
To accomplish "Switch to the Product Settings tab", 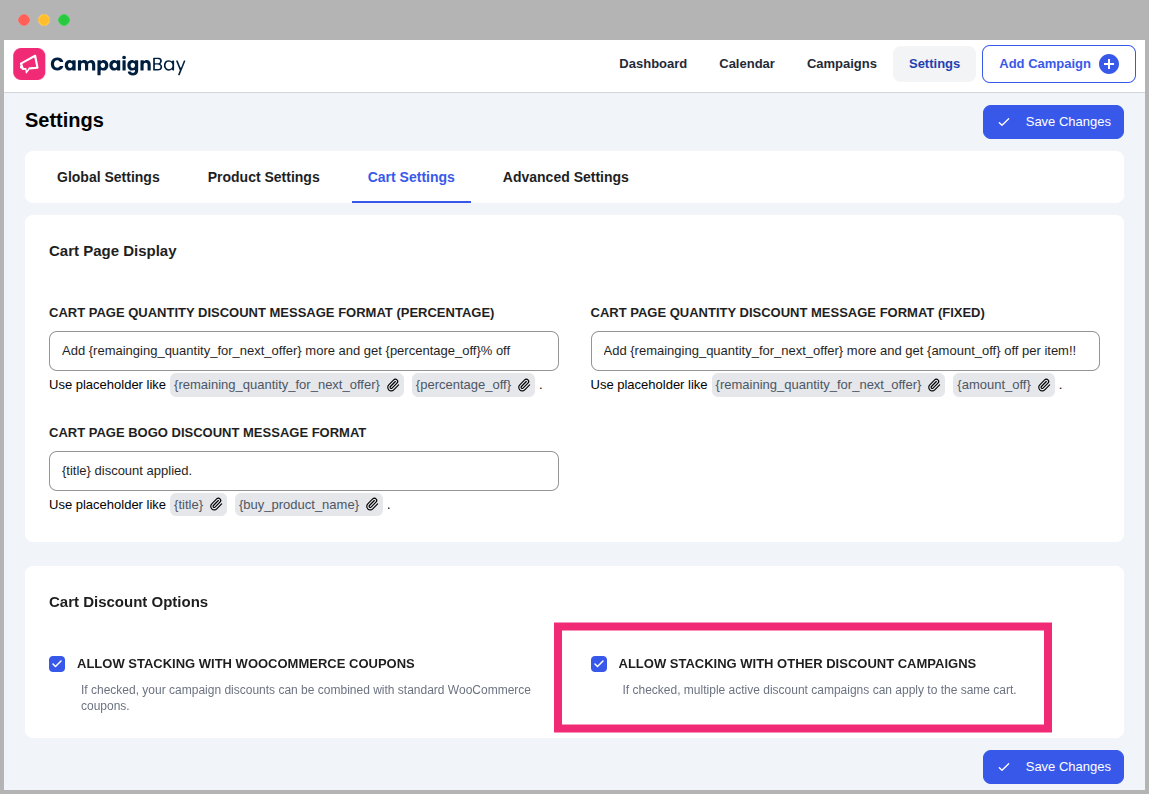I will (264, 177).
